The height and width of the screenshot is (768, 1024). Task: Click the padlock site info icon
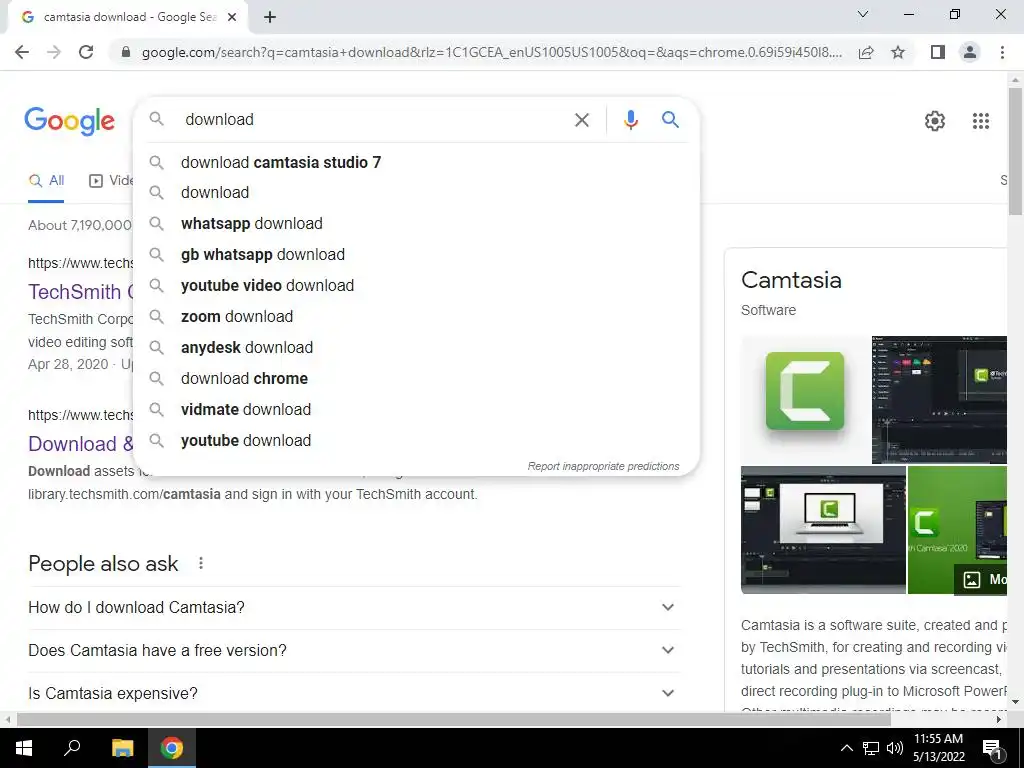click(x=126, y=52)
